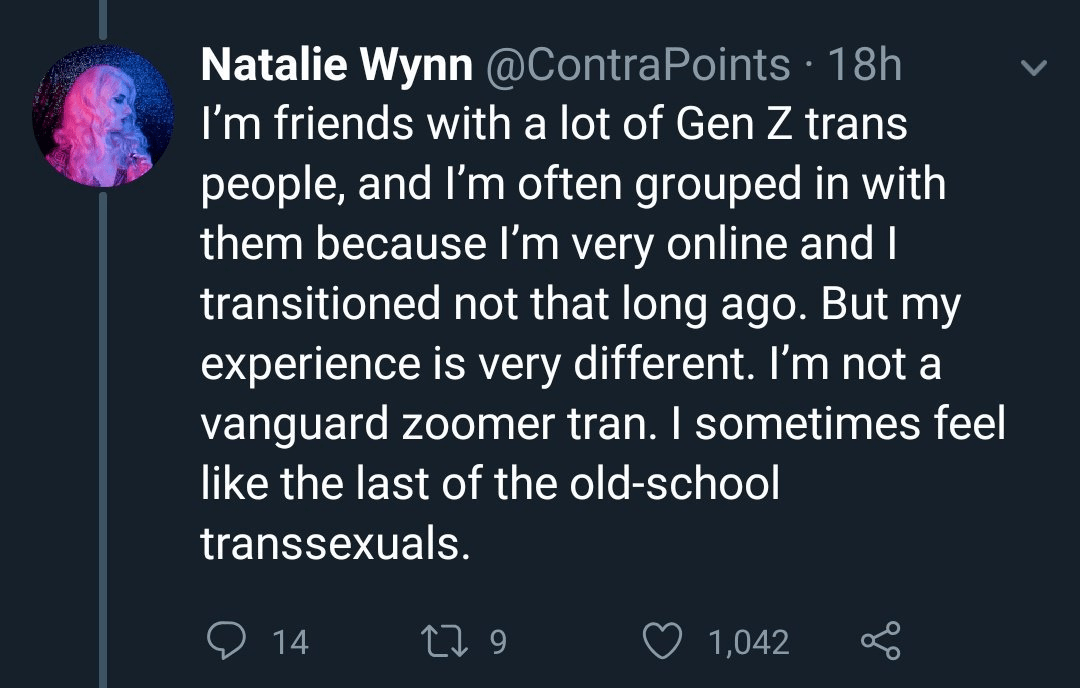Retweet this tweet using the arrows icon
Viewport: 1080px width, 688px height.
coord(444,640)
